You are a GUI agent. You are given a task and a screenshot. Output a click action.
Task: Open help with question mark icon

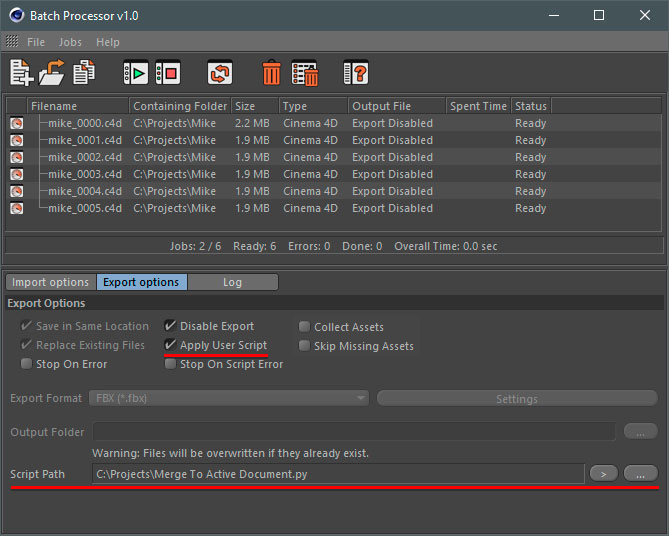click(x=356, y=73)
